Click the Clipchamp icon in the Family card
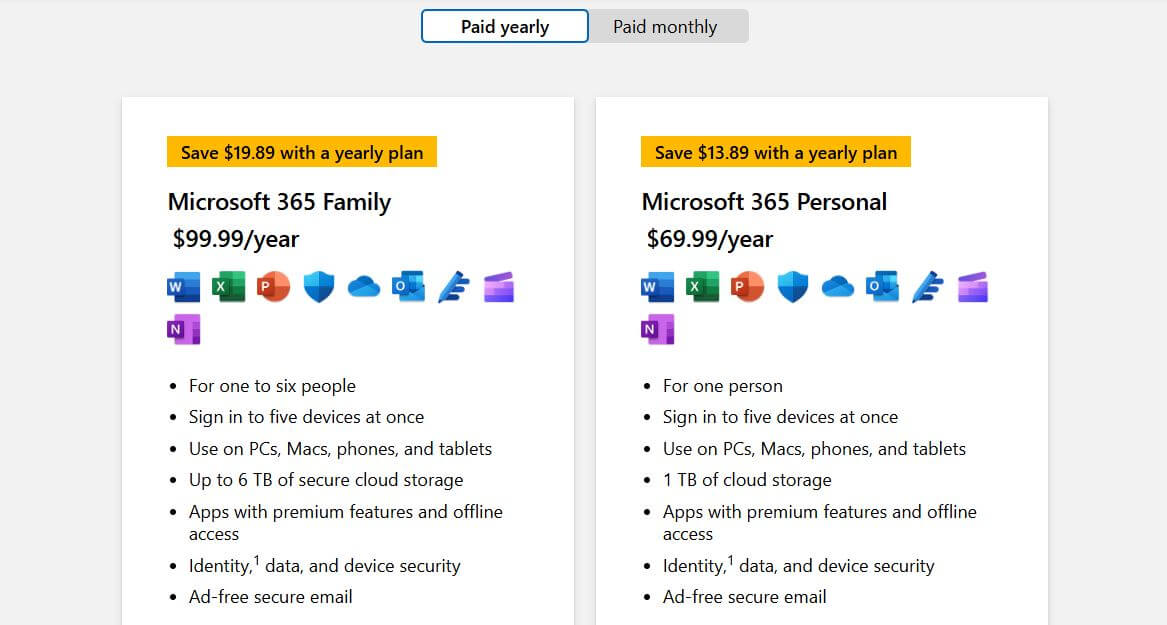The width and height of the screenshot is (1167, 625). coord(498,286)
